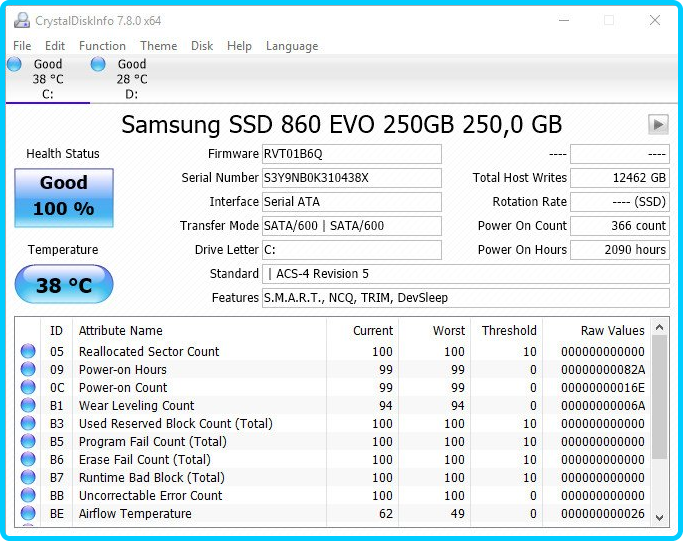Click the Rotation Rate value ---- (SSD)
Image resolution: width=683 pixels, height=541 pixels.
tap(620, 202)
